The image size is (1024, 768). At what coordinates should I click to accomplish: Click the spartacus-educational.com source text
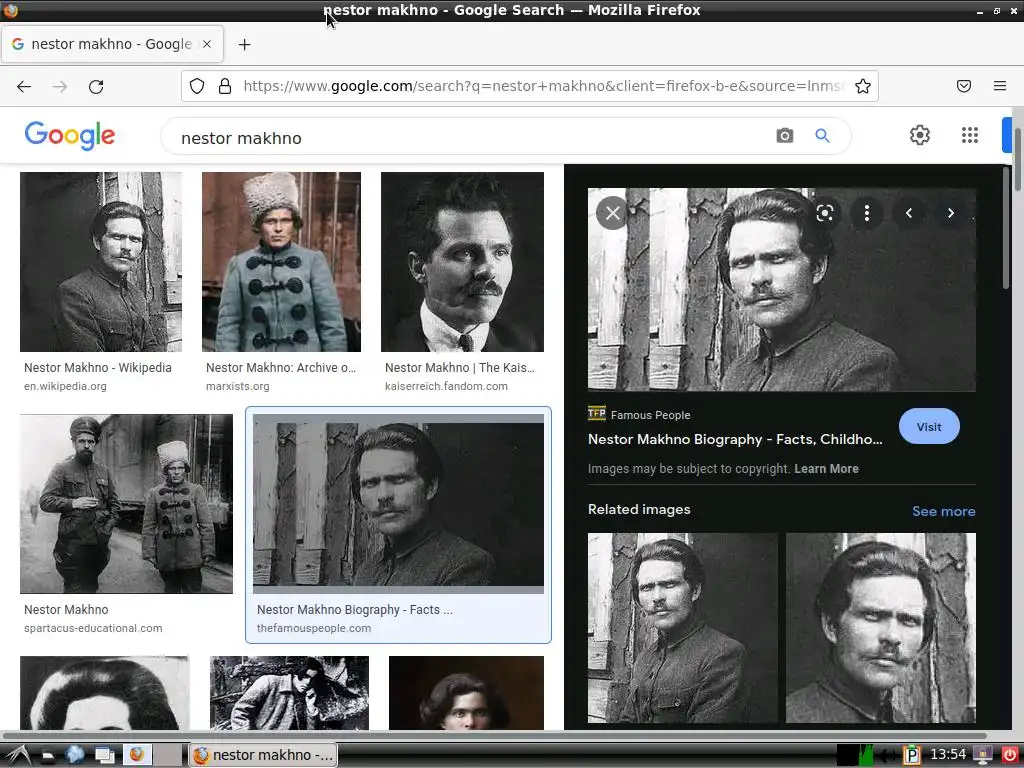(x=93, y=628)
